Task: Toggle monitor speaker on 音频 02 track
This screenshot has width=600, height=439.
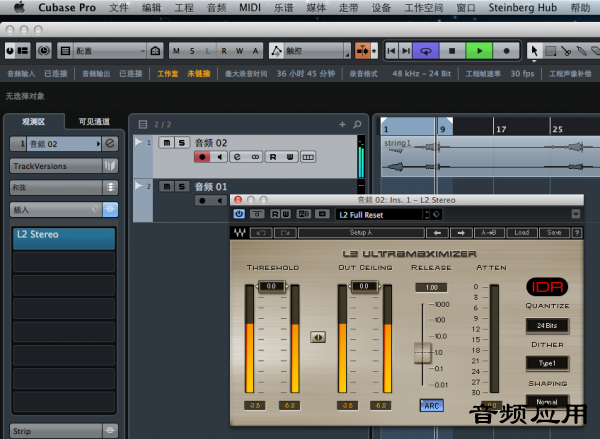Action: (220, 157)
